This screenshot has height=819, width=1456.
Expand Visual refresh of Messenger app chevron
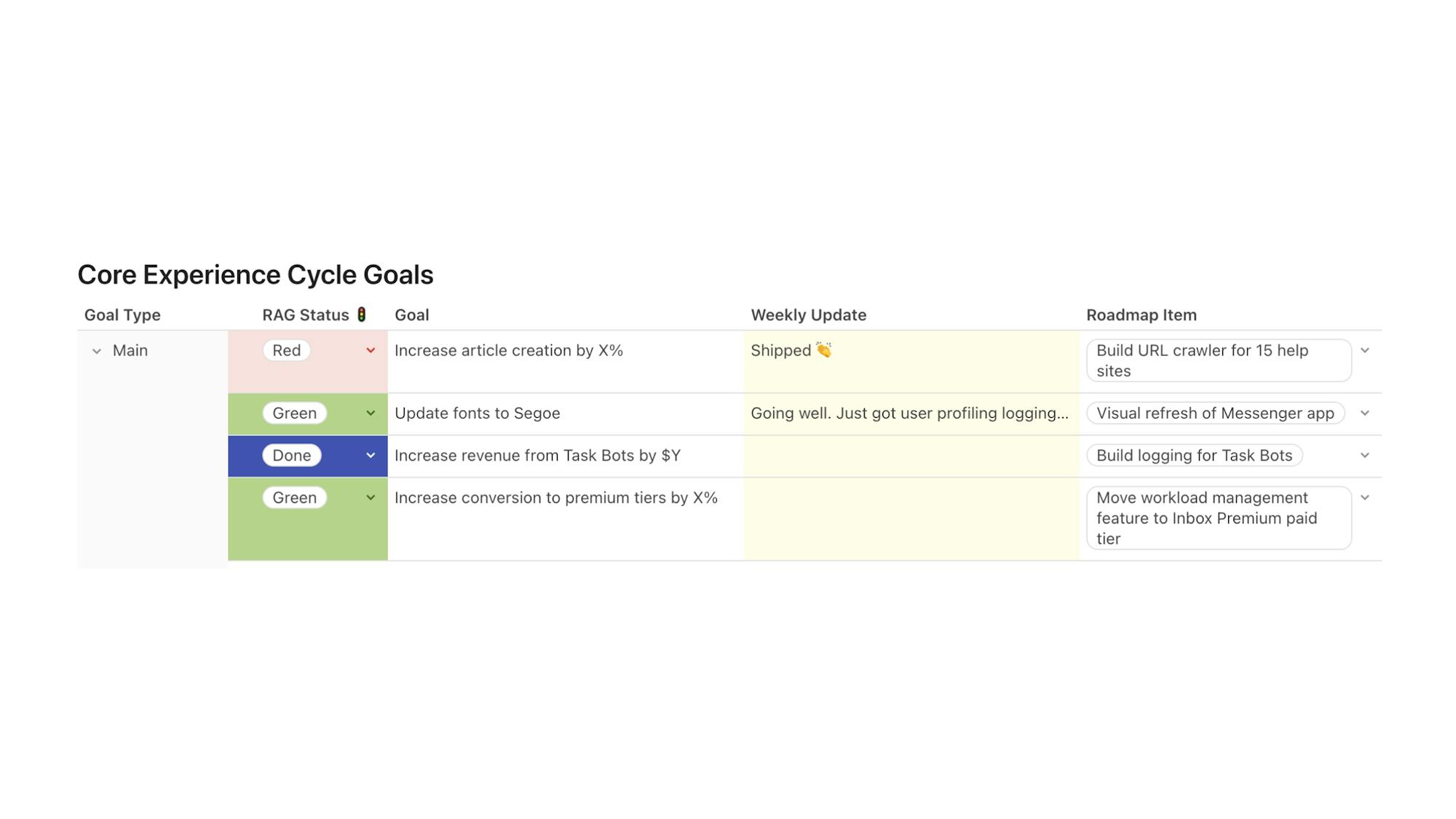tap(1365, 414)
